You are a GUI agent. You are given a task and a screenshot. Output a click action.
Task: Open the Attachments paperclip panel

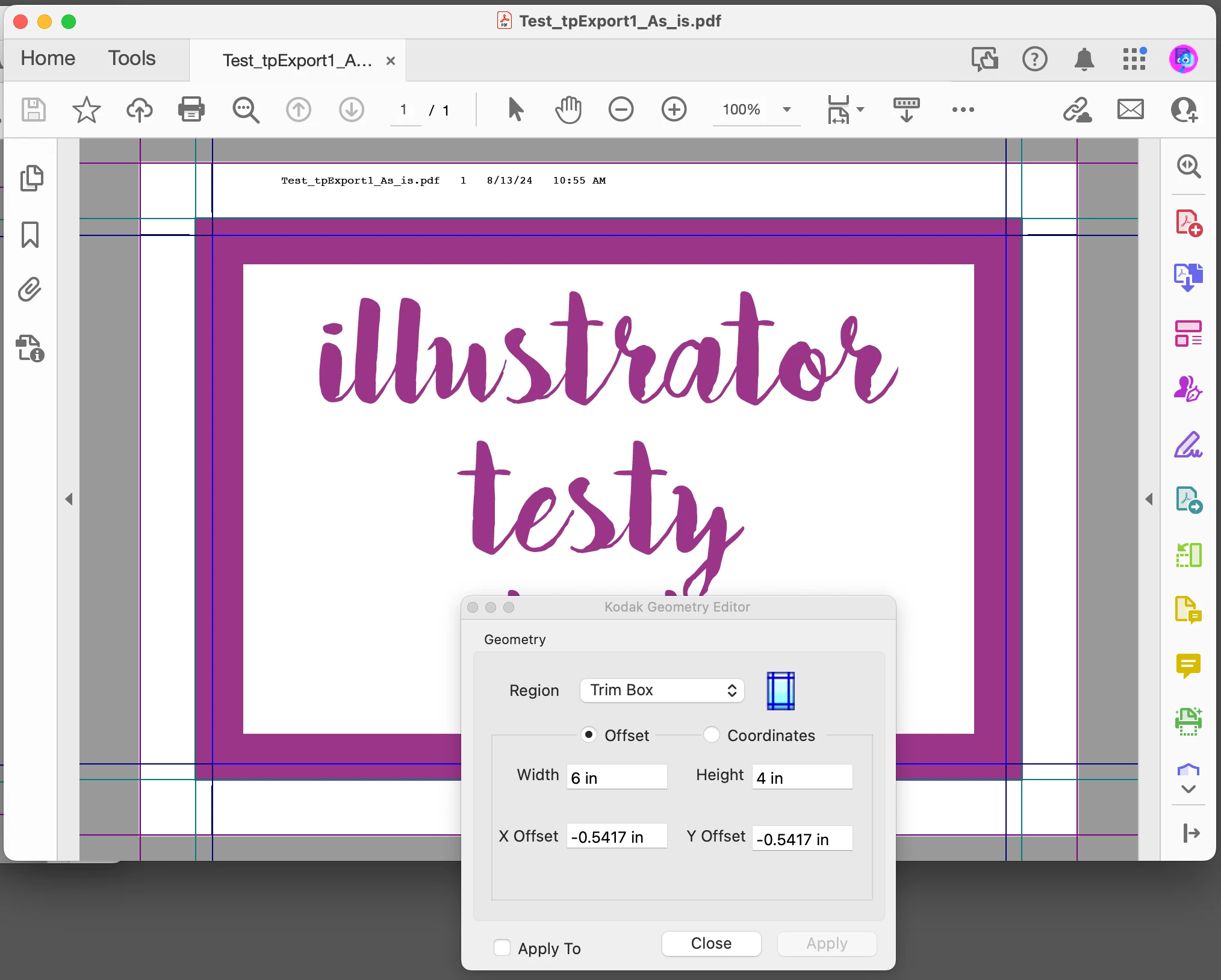click(30, 290)
